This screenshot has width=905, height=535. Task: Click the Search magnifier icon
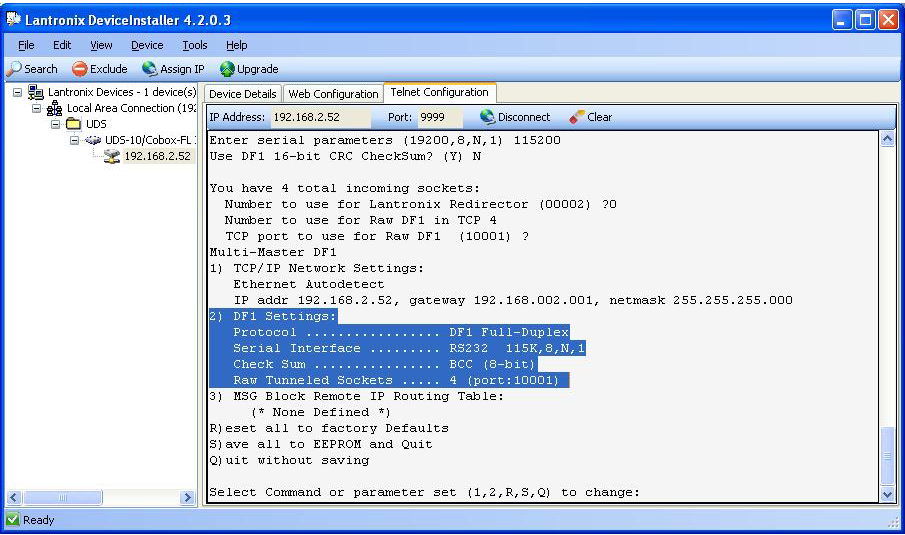tap(14, 69)
